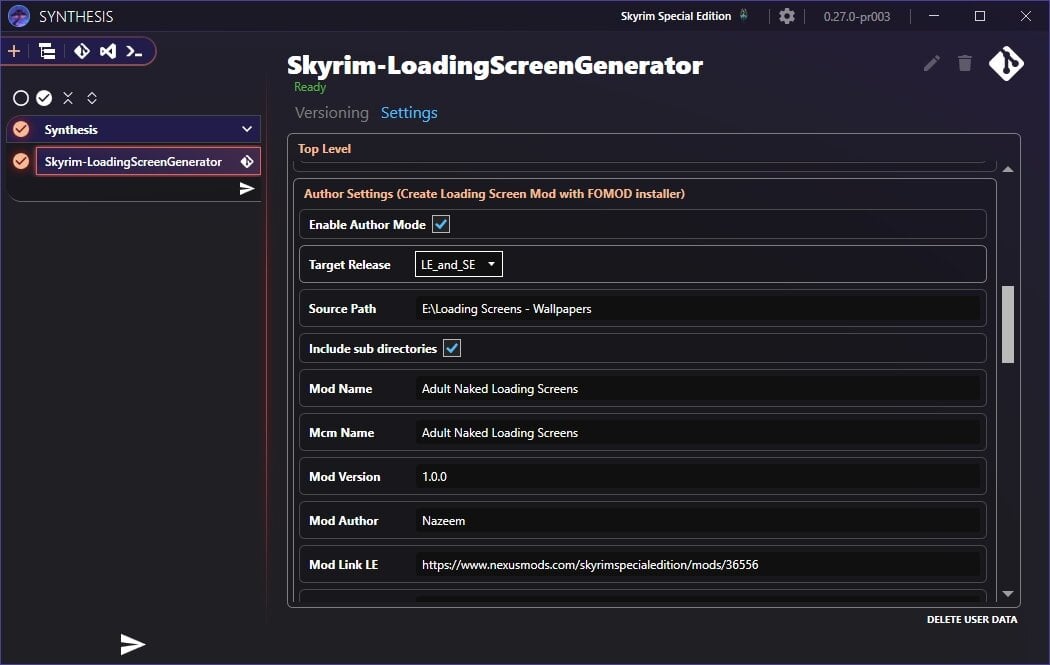Click the scroll down arrow
1050x665 pixels.
point(1008,594)
